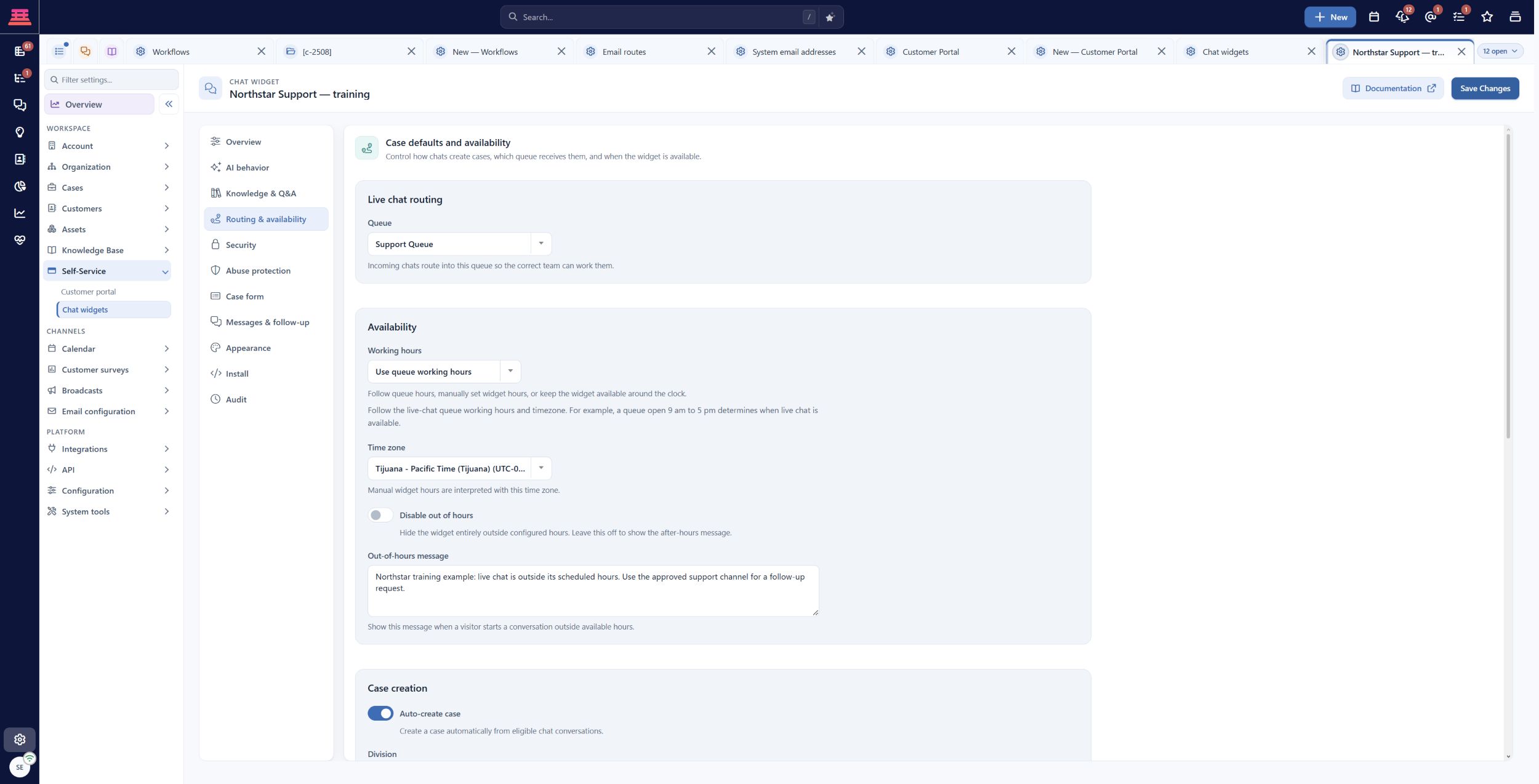
Task: Collapse the Self-Service settings group
Action: (108, 271)
